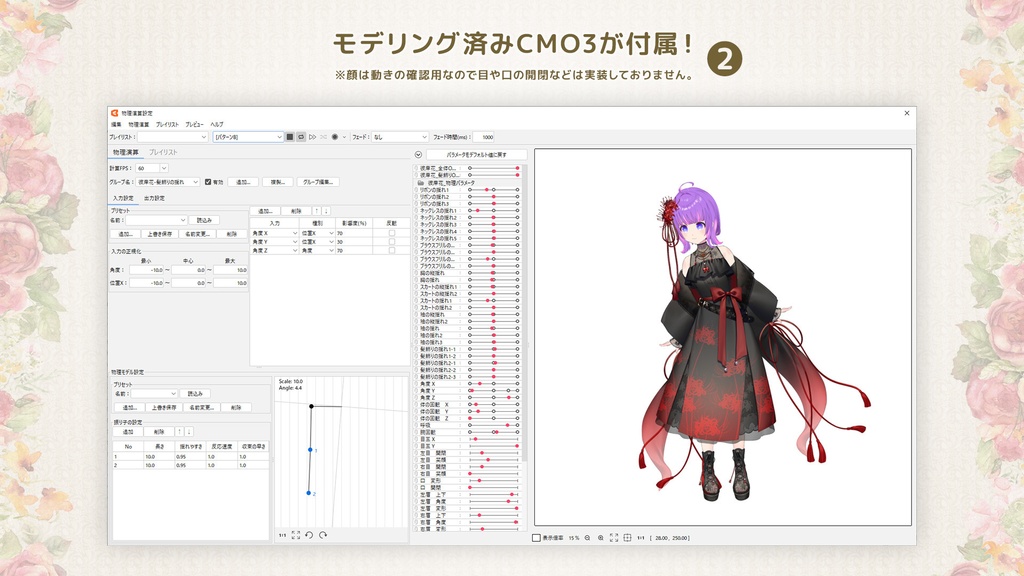Click the stop playback icon in the toolbar
The image size is (1024, 576).
[288, 137]
